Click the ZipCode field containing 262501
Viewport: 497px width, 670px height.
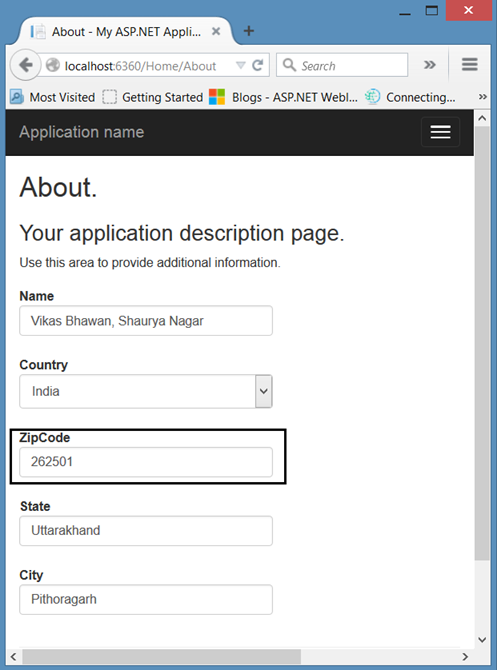tap(146, 462)
